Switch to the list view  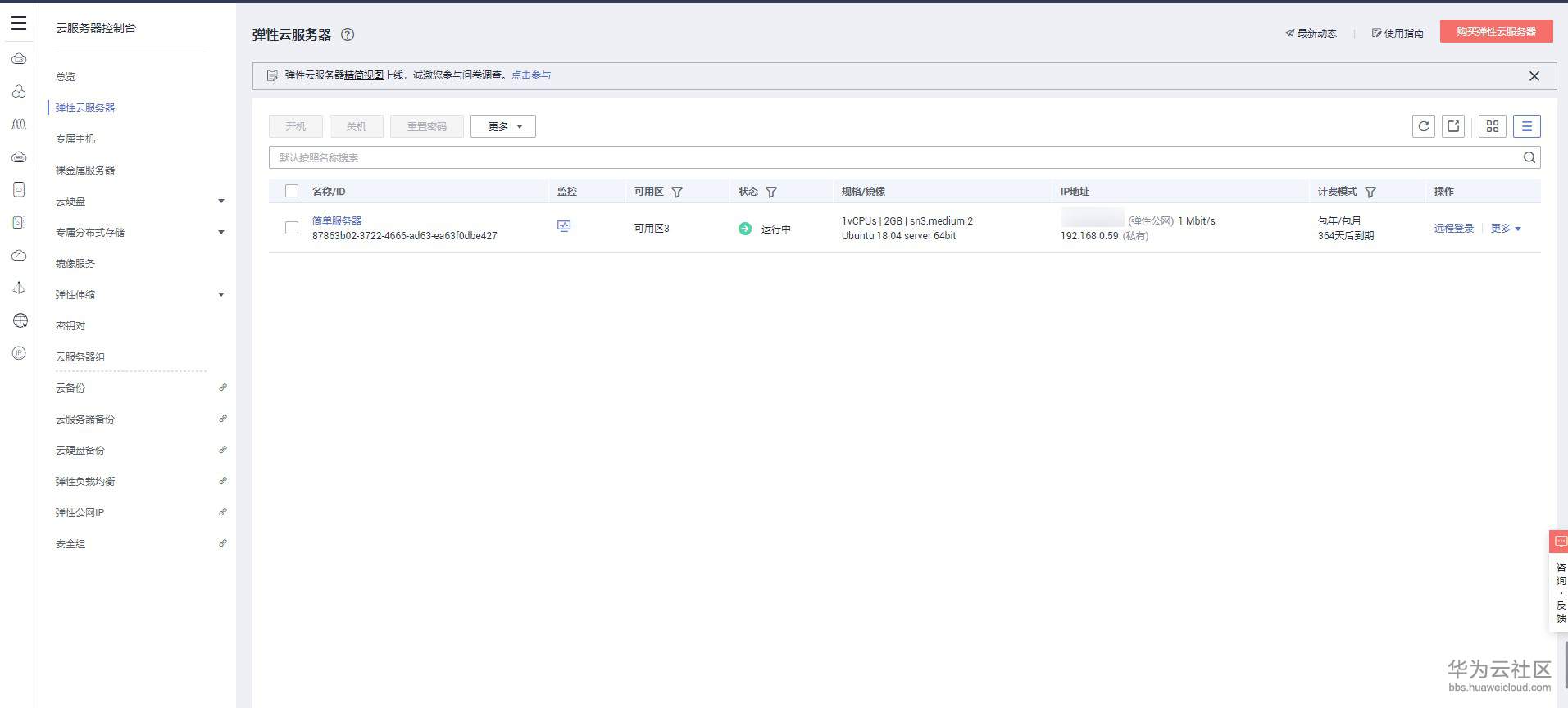click(x=1527, y=126)
